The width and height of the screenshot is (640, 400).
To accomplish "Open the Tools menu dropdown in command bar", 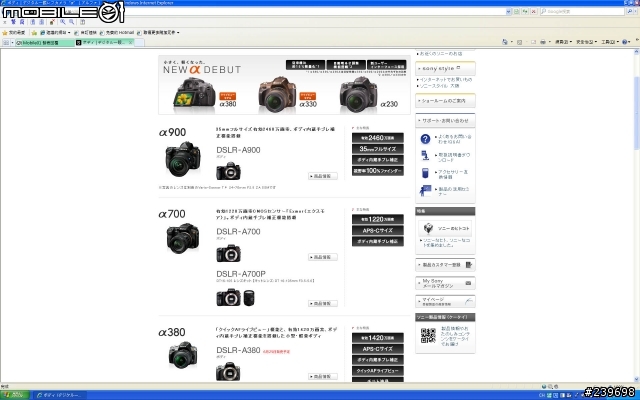I will click(610, 42).
